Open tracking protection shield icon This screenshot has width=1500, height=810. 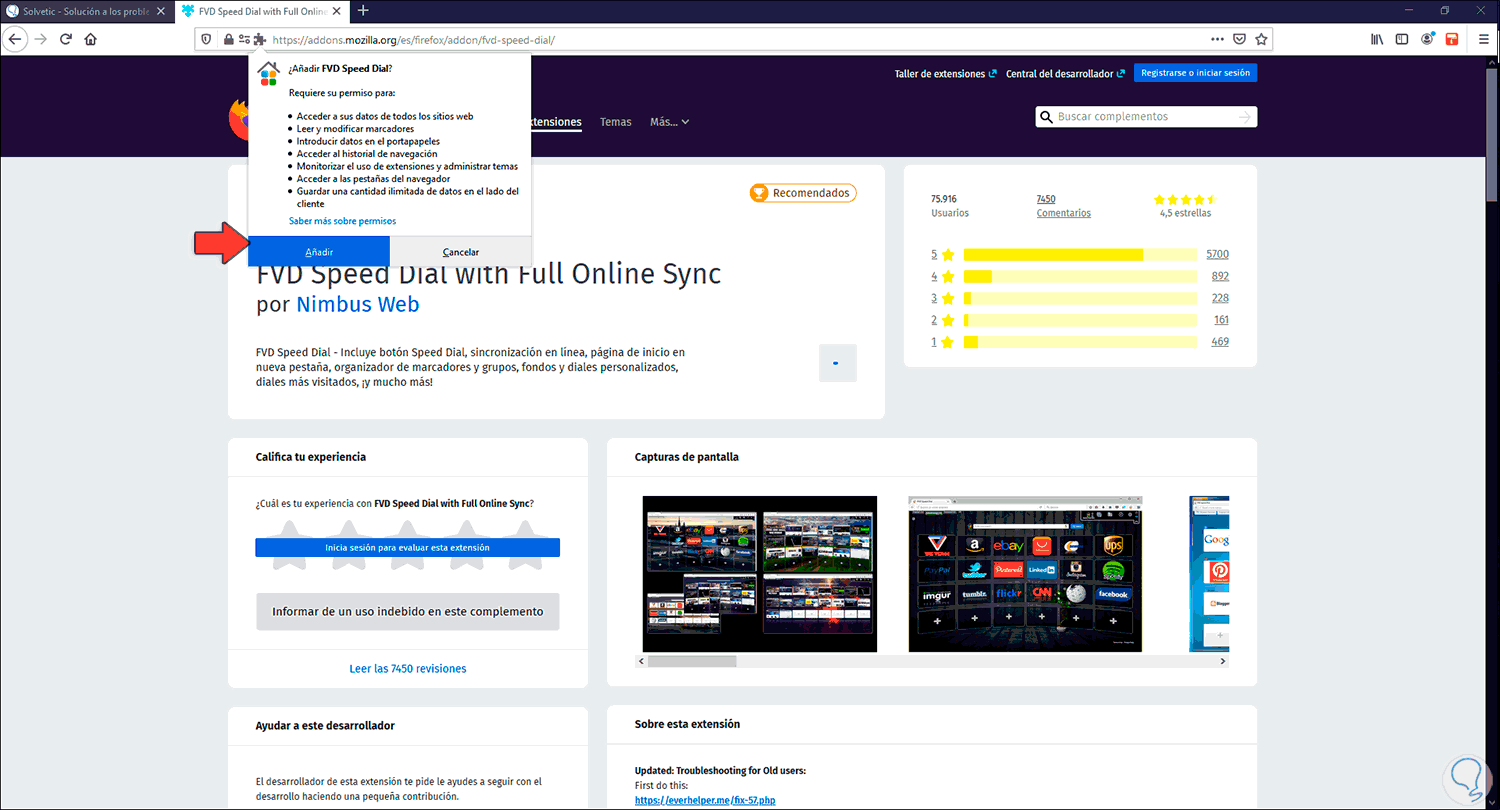(x=207, y=40)
